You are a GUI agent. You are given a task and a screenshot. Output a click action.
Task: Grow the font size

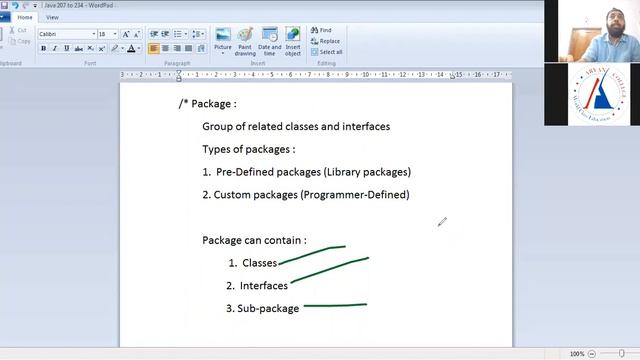point(126,34)
